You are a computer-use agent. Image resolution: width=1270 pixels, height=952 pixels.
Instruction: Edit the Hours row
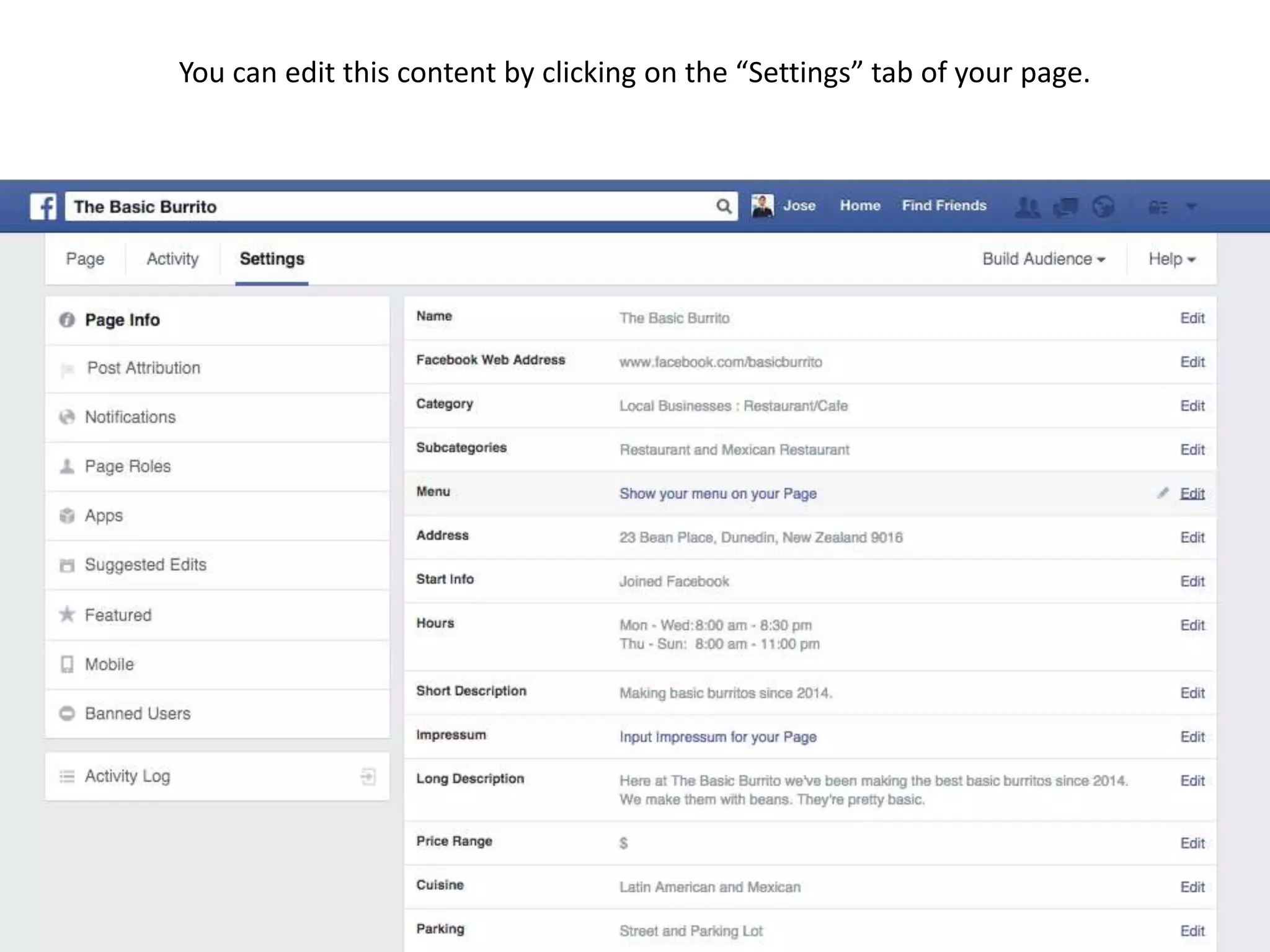point(1192,625)
